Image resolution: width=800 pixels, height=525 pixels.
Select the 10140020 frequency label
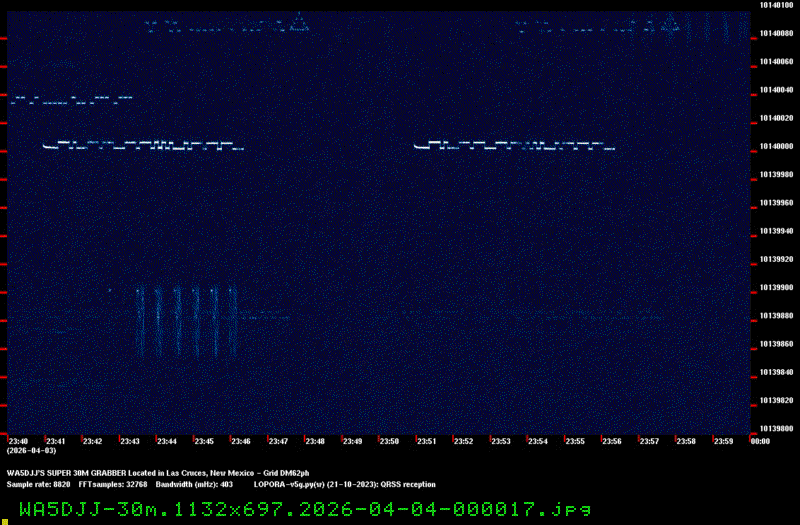[x=776, y=118]
